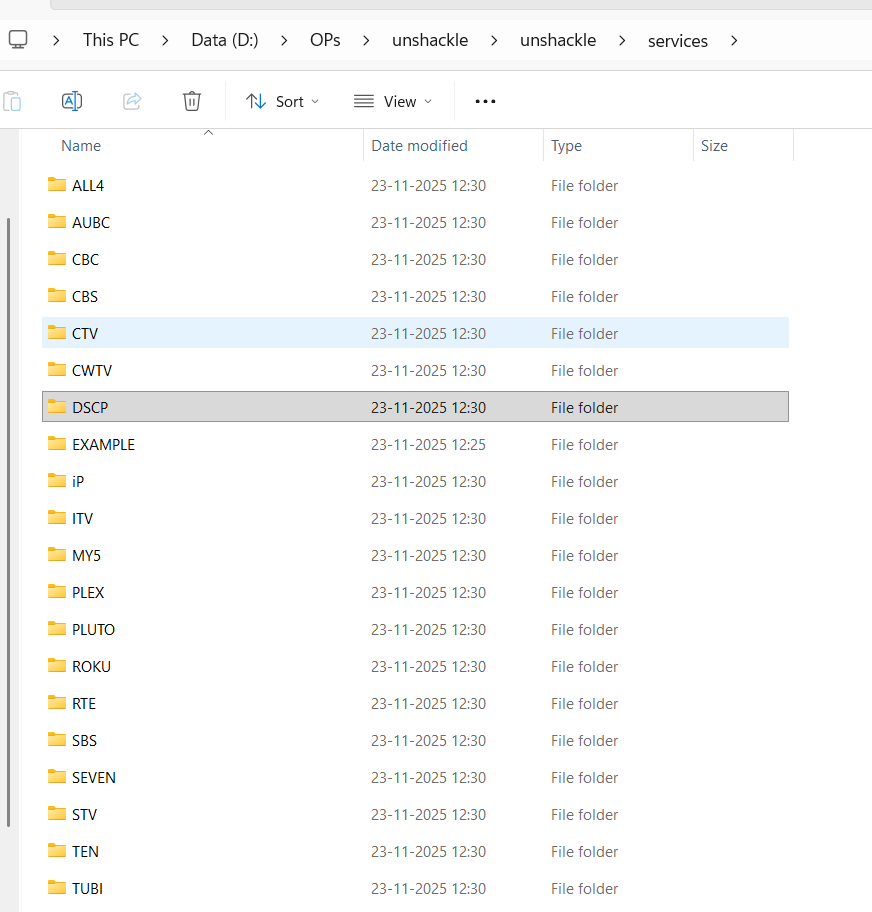Viewport: 872px width, 912px height.
Task: Expand chevron after OPs breadcrumb
Action: (x=366, y=41)
